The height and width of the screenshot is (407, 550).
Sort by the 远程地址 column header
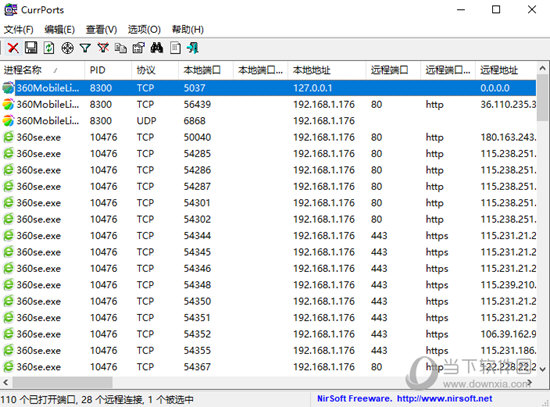[506, 70]
